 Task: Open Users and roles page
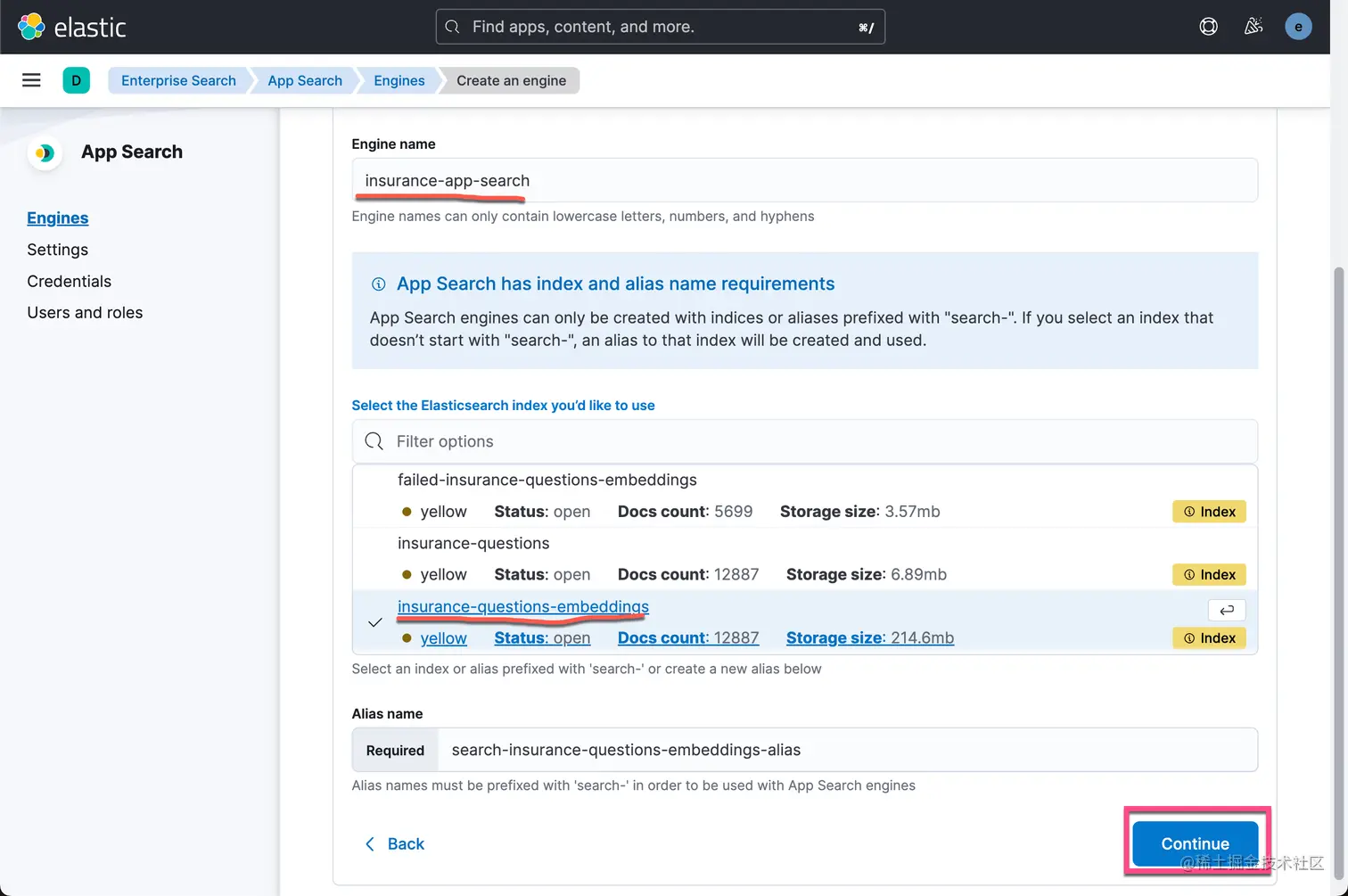(x=85, y=313)
